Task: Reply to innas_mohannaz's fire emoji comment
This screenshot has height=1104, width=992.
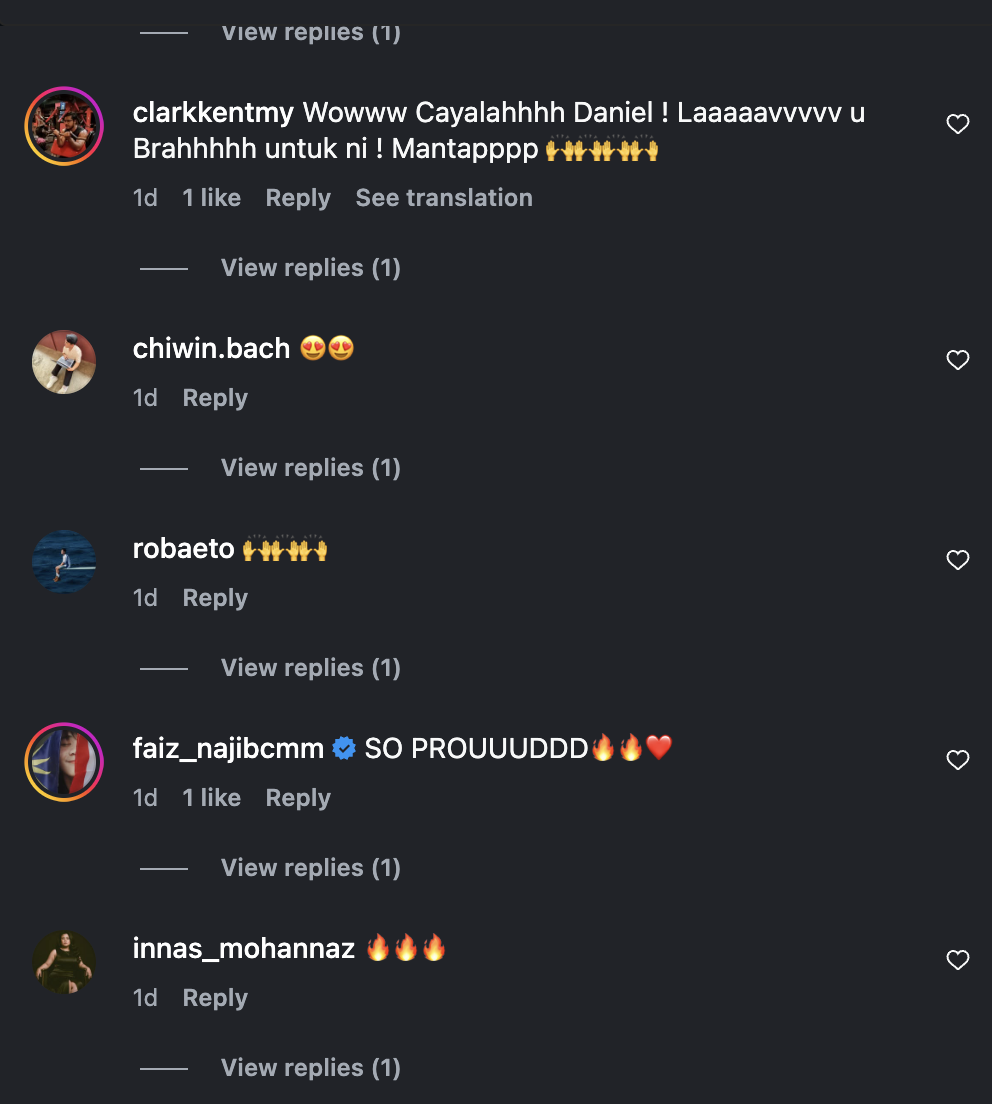Action: pos(215,998)
